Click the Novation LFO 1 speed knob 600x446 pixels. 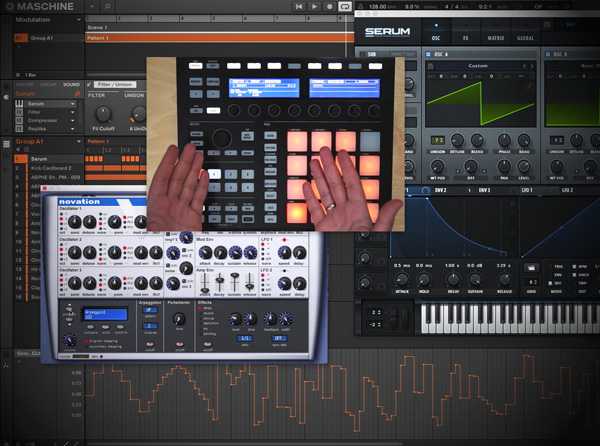pyautogui.click(x=284, y=252)
